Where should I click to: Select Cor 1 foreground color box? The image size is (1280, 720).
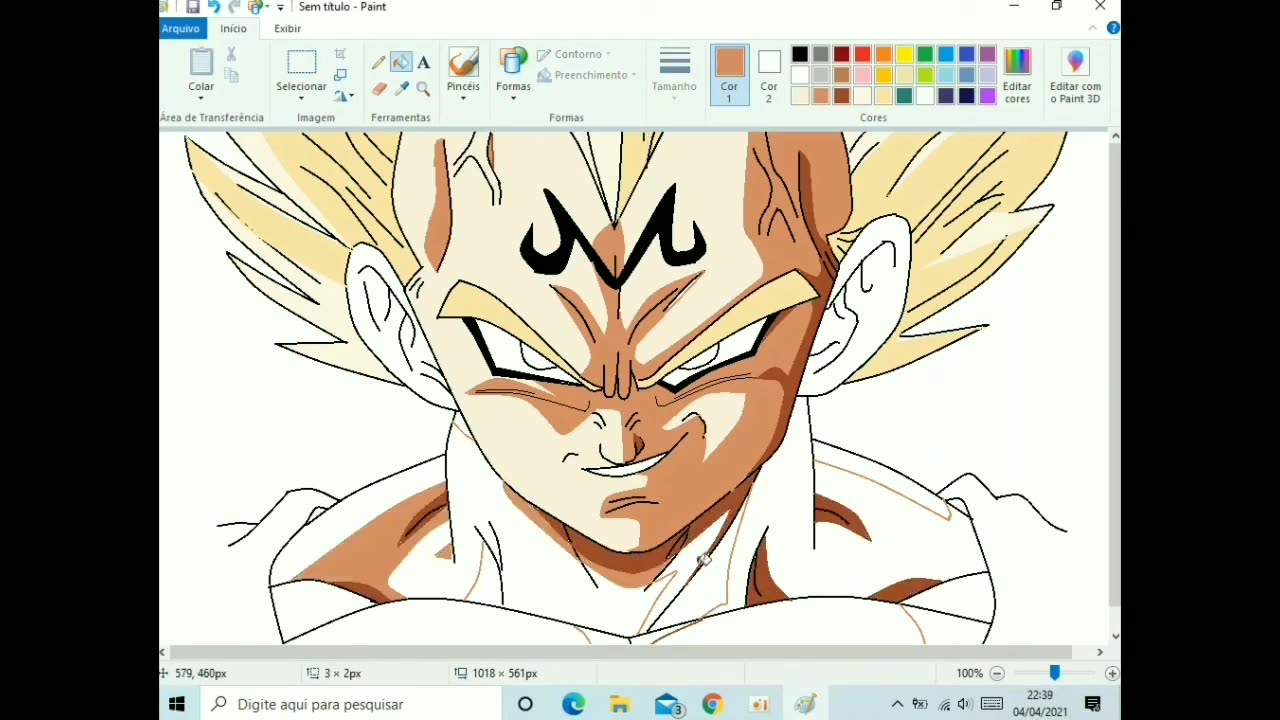tap(729, 75)
